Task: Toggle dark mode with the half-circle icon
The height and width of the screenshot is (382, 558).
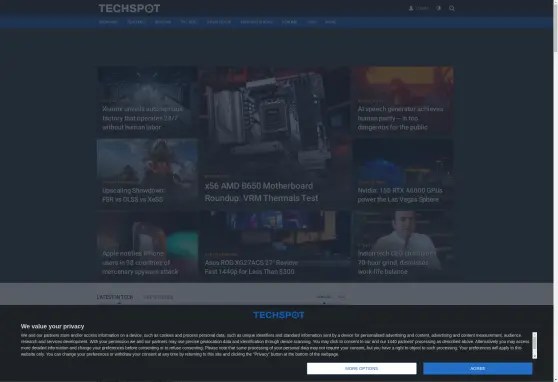Action: click(x=438, y=8)
